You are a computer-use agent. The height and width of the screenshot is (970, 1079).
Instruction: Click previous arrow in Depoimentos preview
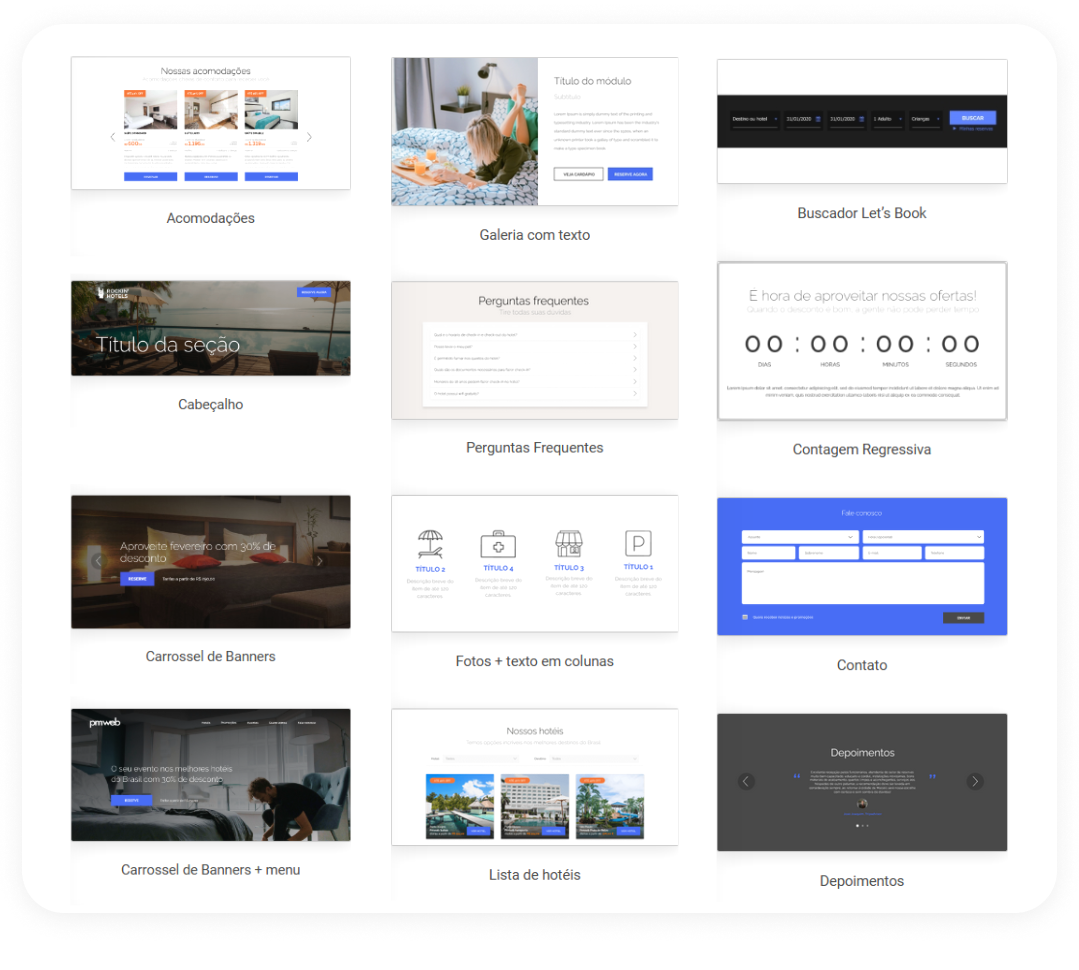746,782
